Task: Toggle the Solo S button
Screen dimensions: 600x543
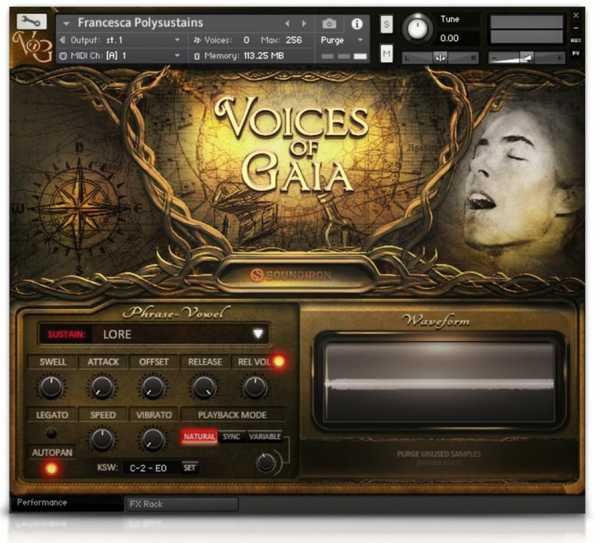Action: click(x=386, y=25)
